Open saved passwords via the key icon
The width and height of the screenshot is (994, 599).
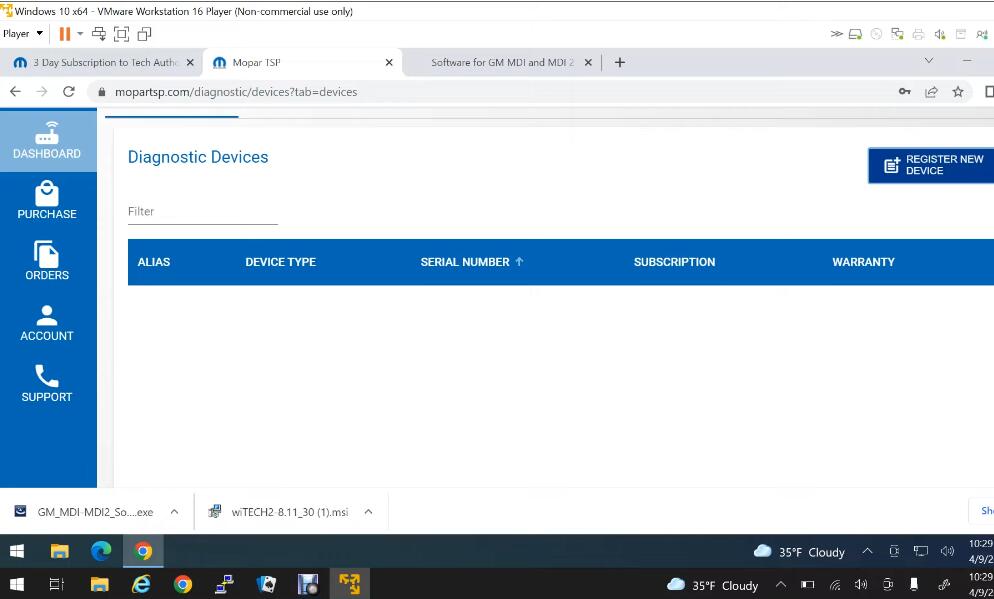click(x=905, y=92)
